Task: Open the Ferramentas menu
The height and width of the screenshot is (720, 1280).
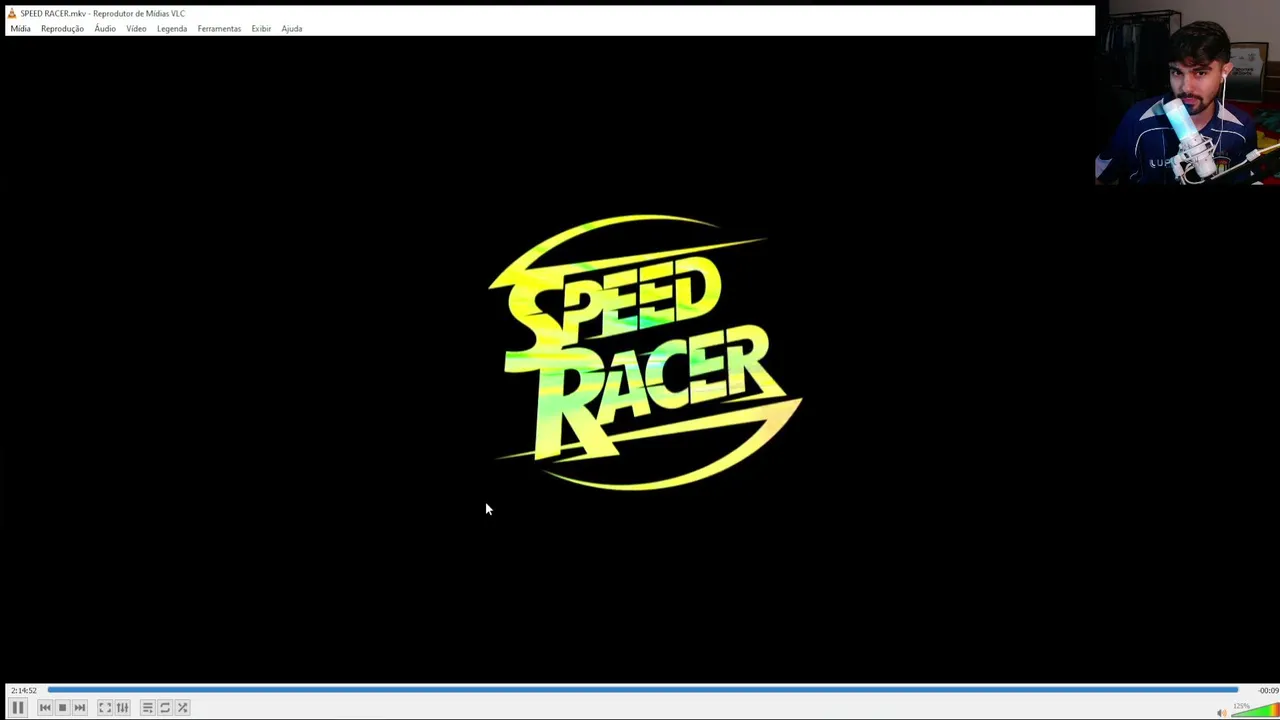Action: pos(219,29)
